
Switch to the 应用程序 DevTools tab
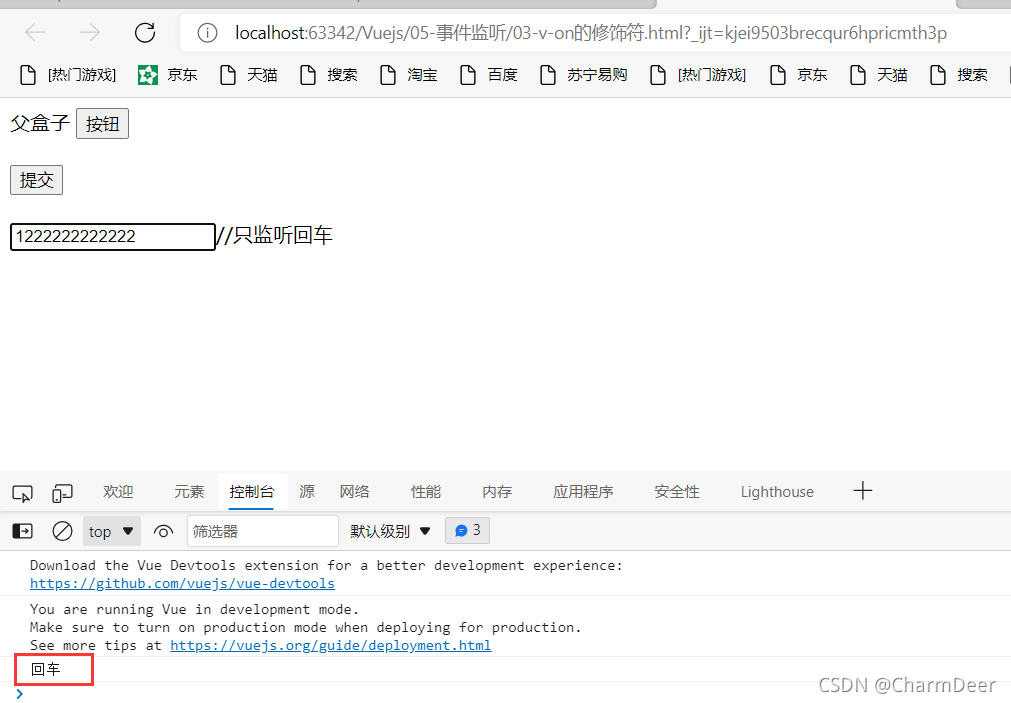pos(583,491)
